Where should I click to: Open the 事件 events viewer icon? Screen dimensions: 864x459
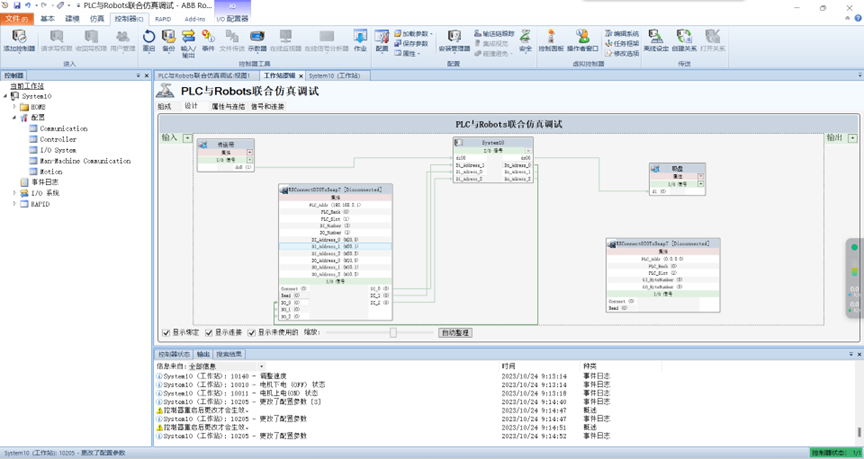point(208,41)
